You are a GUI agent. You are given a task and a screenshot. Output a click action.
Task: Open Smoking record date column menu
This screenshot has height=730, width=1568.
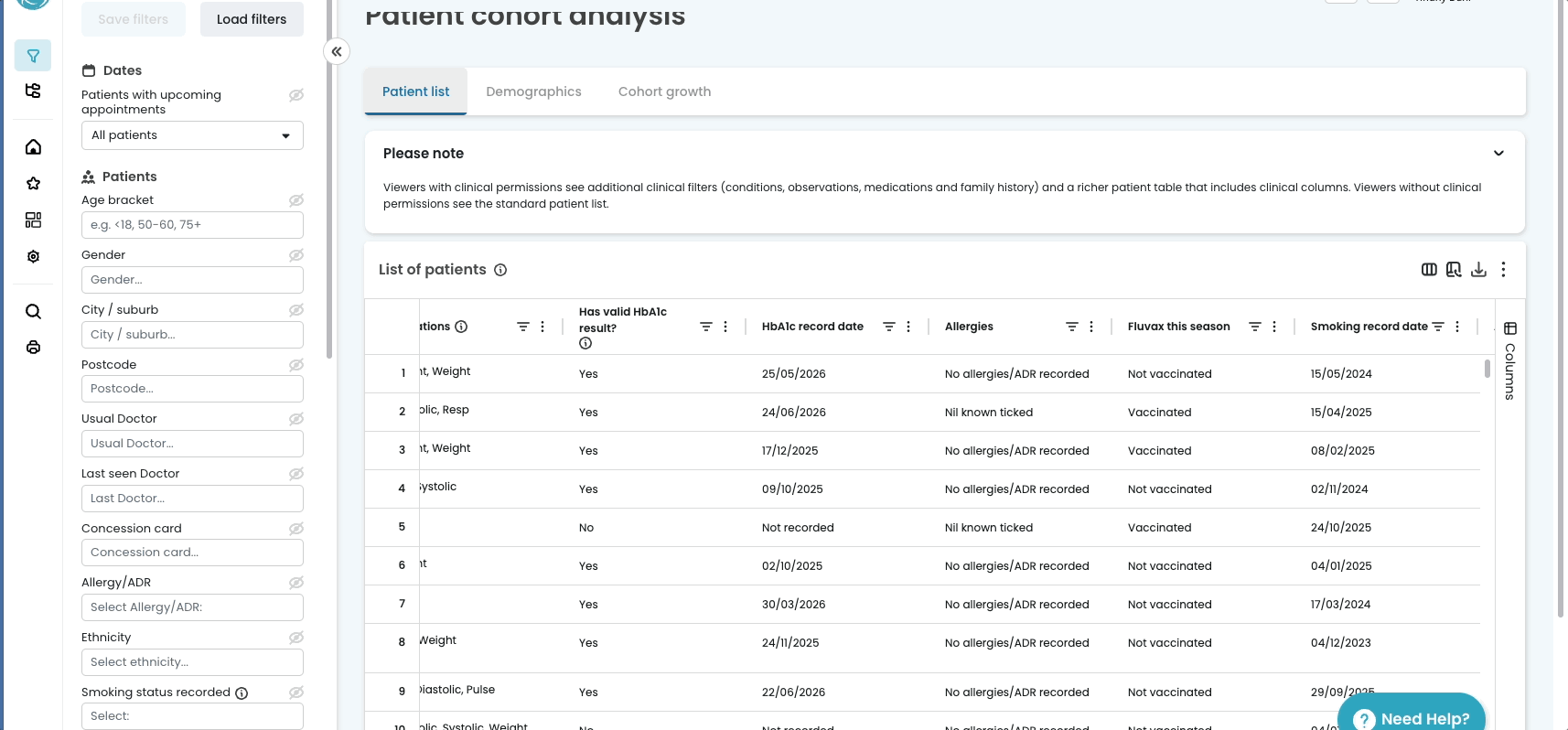tap(1457, 327)
